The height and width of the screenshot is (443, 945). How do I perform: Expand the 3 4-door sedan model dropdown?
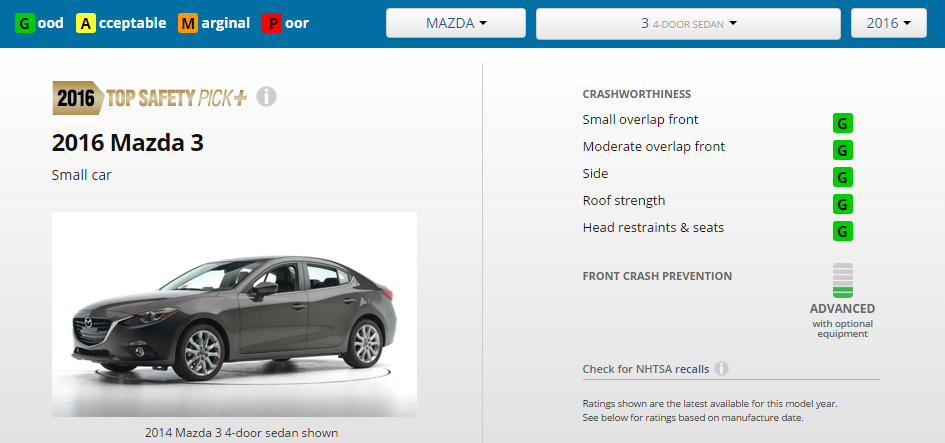coord(688,24)
